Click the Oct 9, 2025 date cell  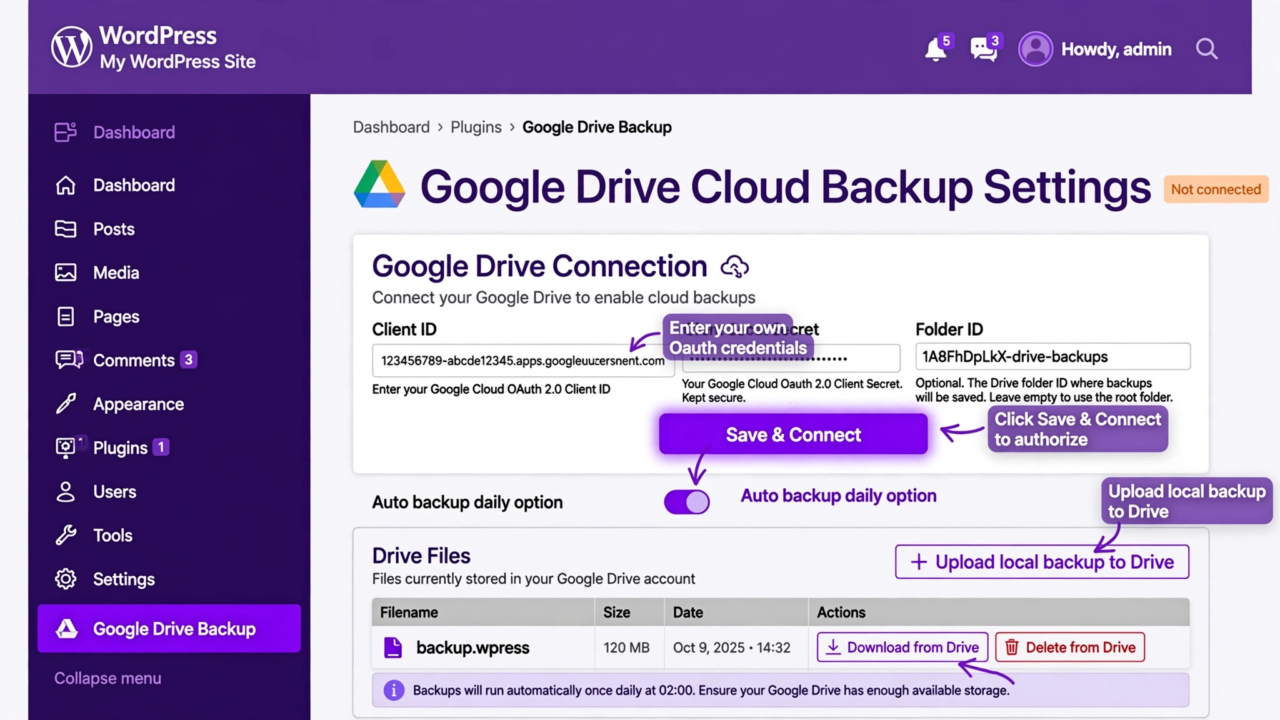point(732,648)
